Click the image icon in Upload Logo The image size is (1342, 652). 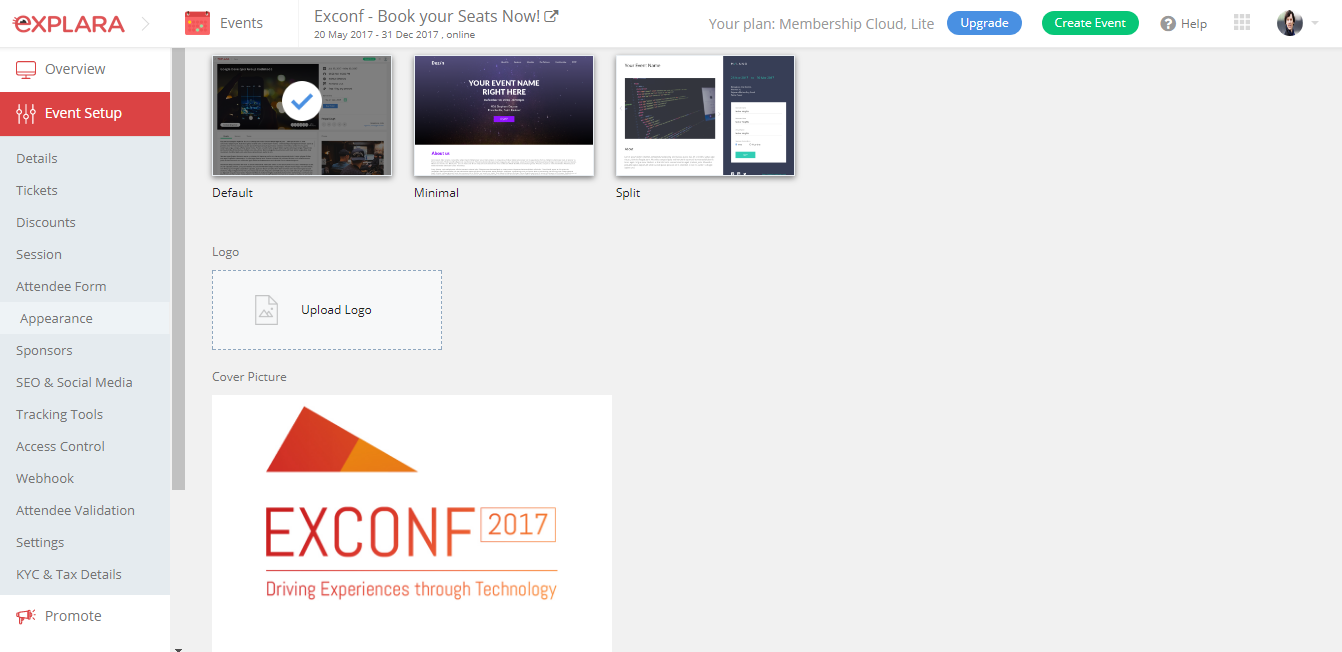coord(266,310)
